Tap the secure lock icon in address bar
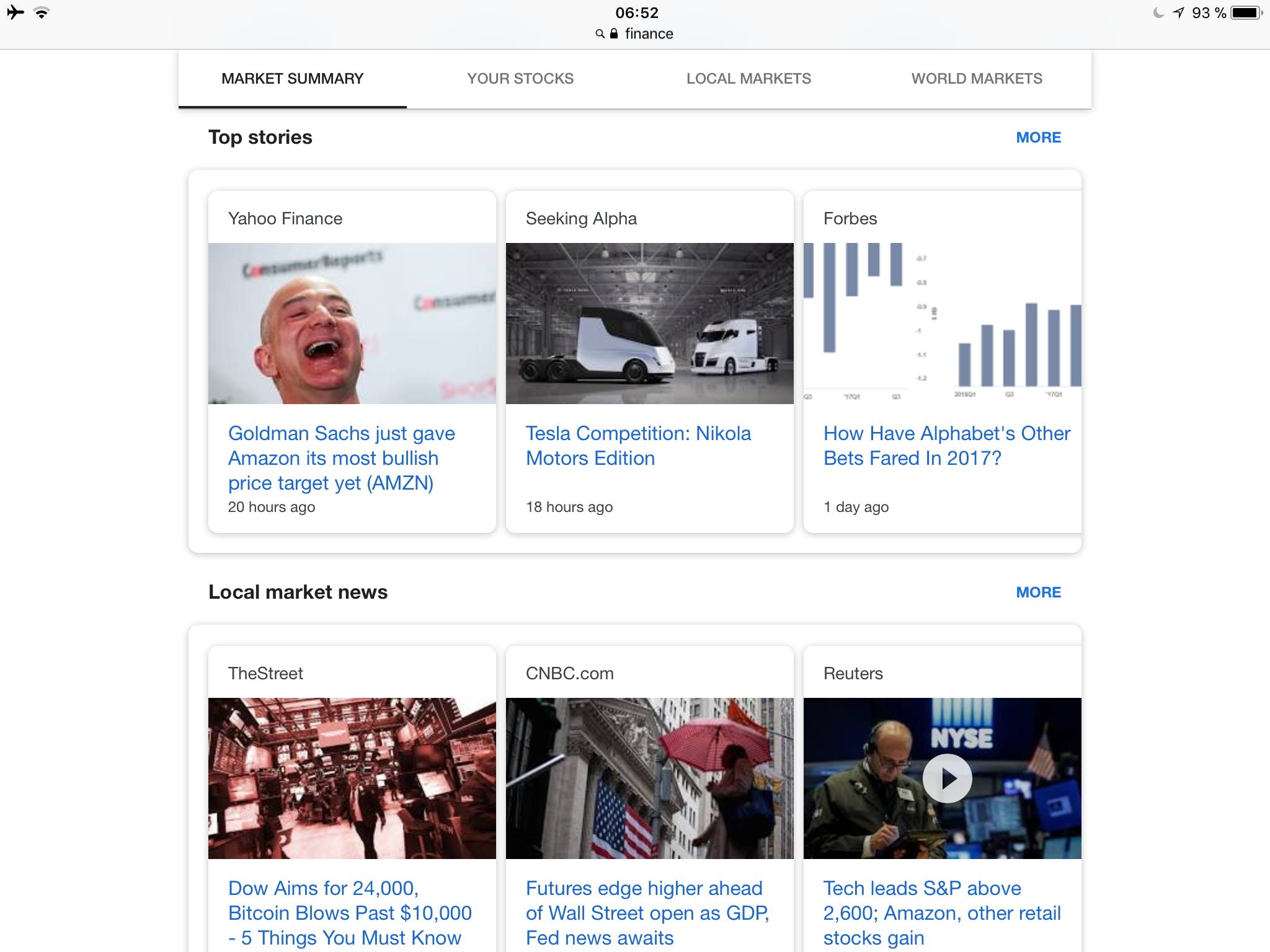The image size is (1270, 952). click(614, 33)
